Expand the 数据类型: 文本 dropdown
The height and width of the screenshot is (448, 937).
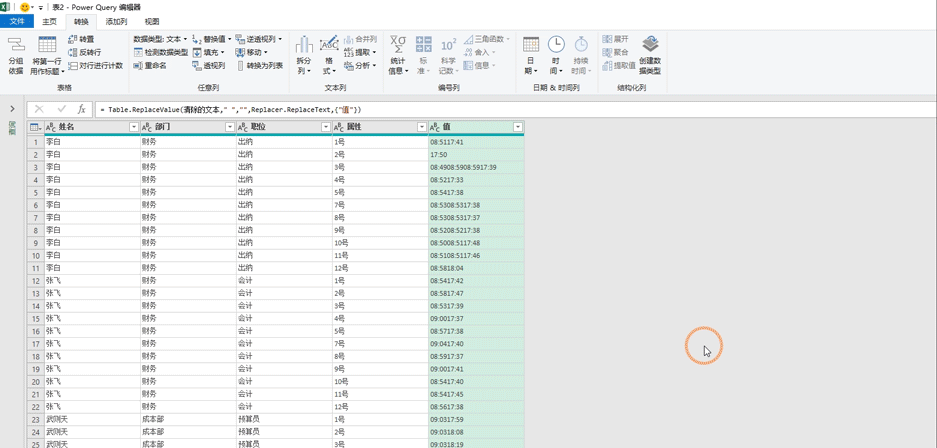(x=160, y=39)
